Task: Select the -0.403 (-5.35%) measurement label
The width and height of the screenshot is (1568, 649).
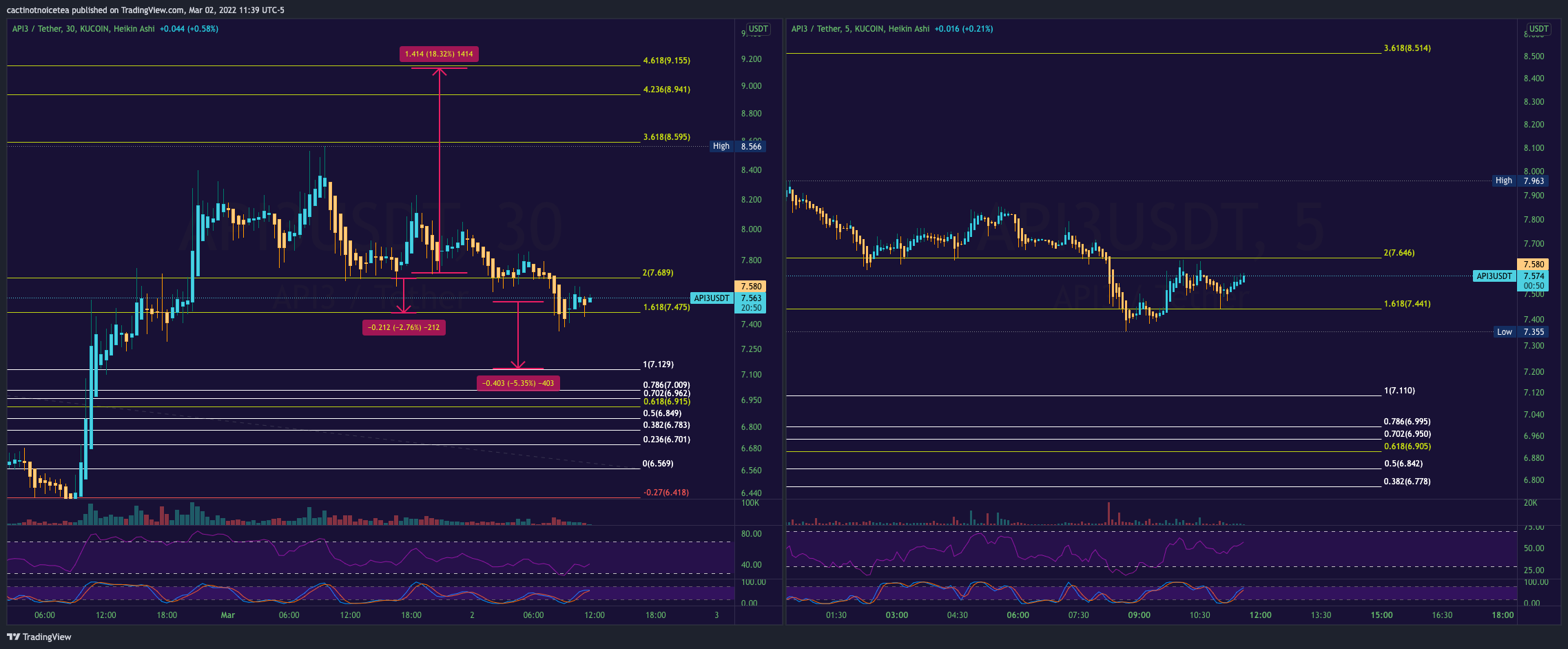Action: tap(518, 383)
